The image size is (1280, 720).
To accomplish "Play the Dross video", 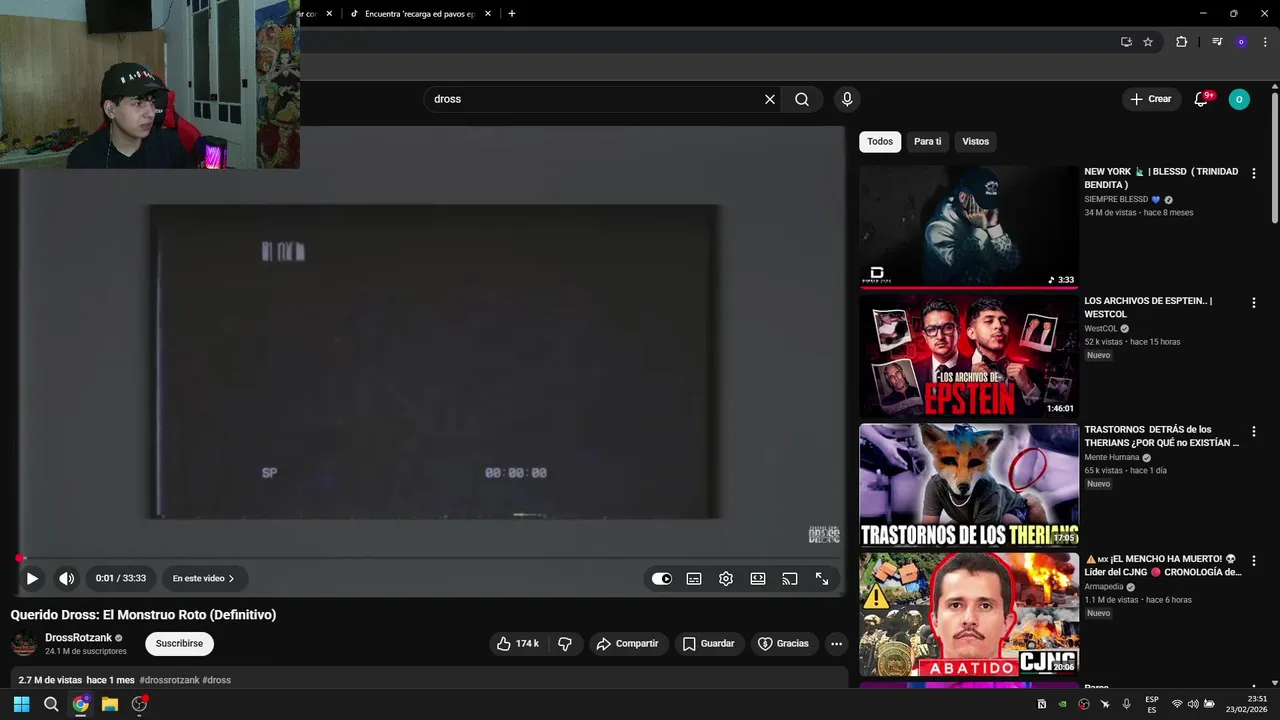I will [x=32, y=578].
